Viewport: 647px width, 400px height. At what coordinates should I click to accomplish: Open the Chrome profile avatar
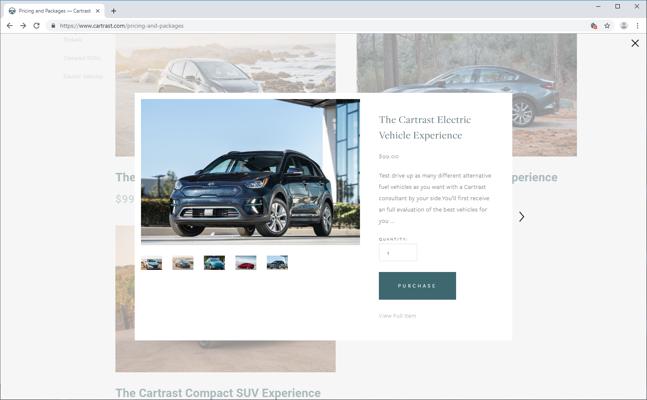point(624,26)
